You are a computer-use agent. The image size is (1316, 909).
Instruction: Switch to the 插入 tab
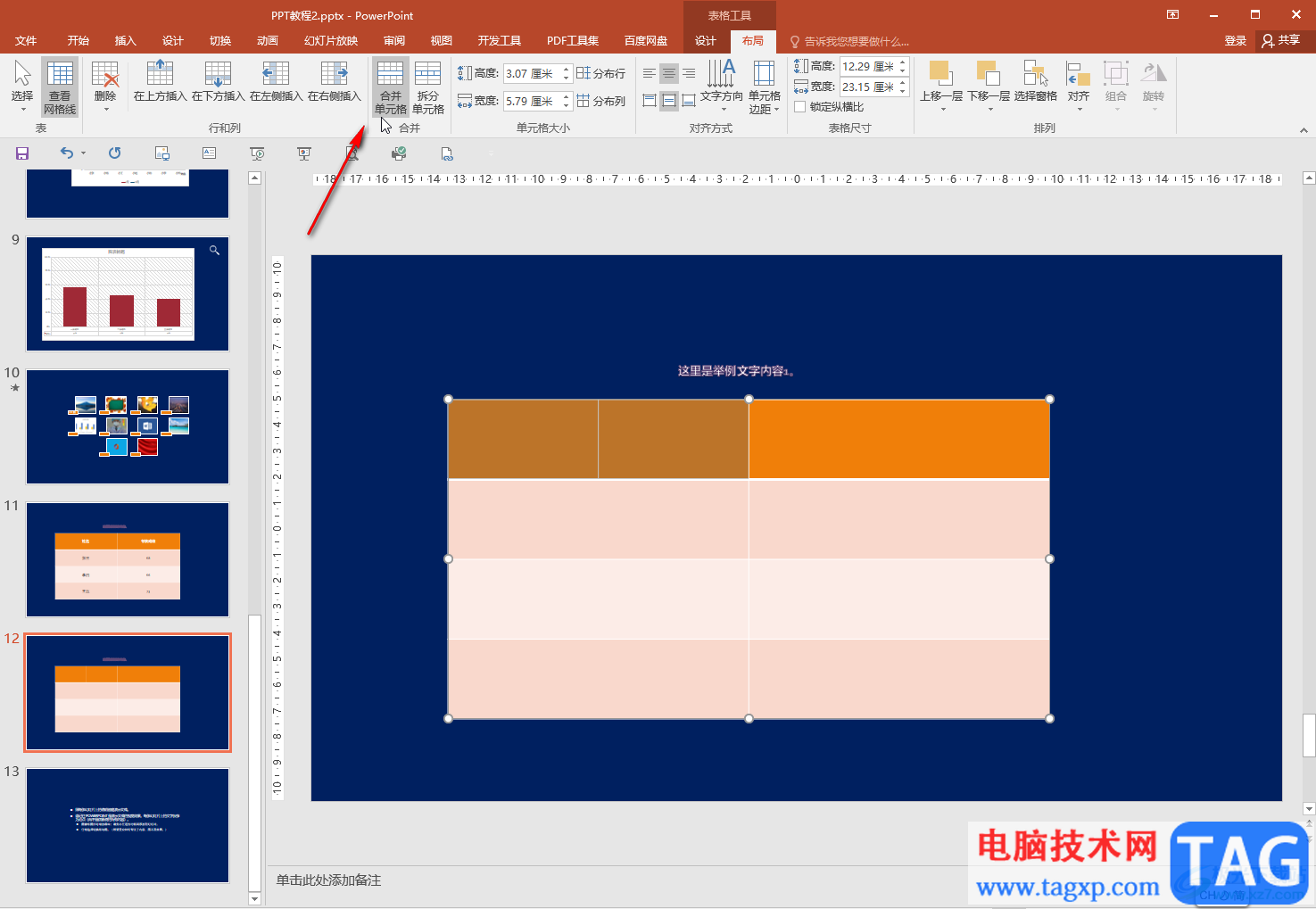126,41
